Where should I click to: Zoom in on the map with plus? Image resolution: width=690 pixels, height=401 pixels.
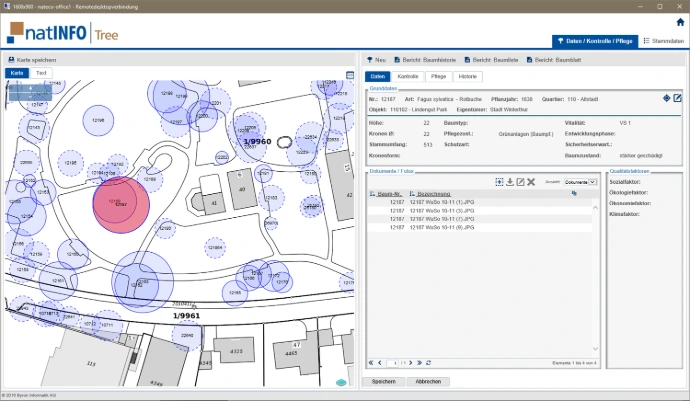(x=30, y=88)
